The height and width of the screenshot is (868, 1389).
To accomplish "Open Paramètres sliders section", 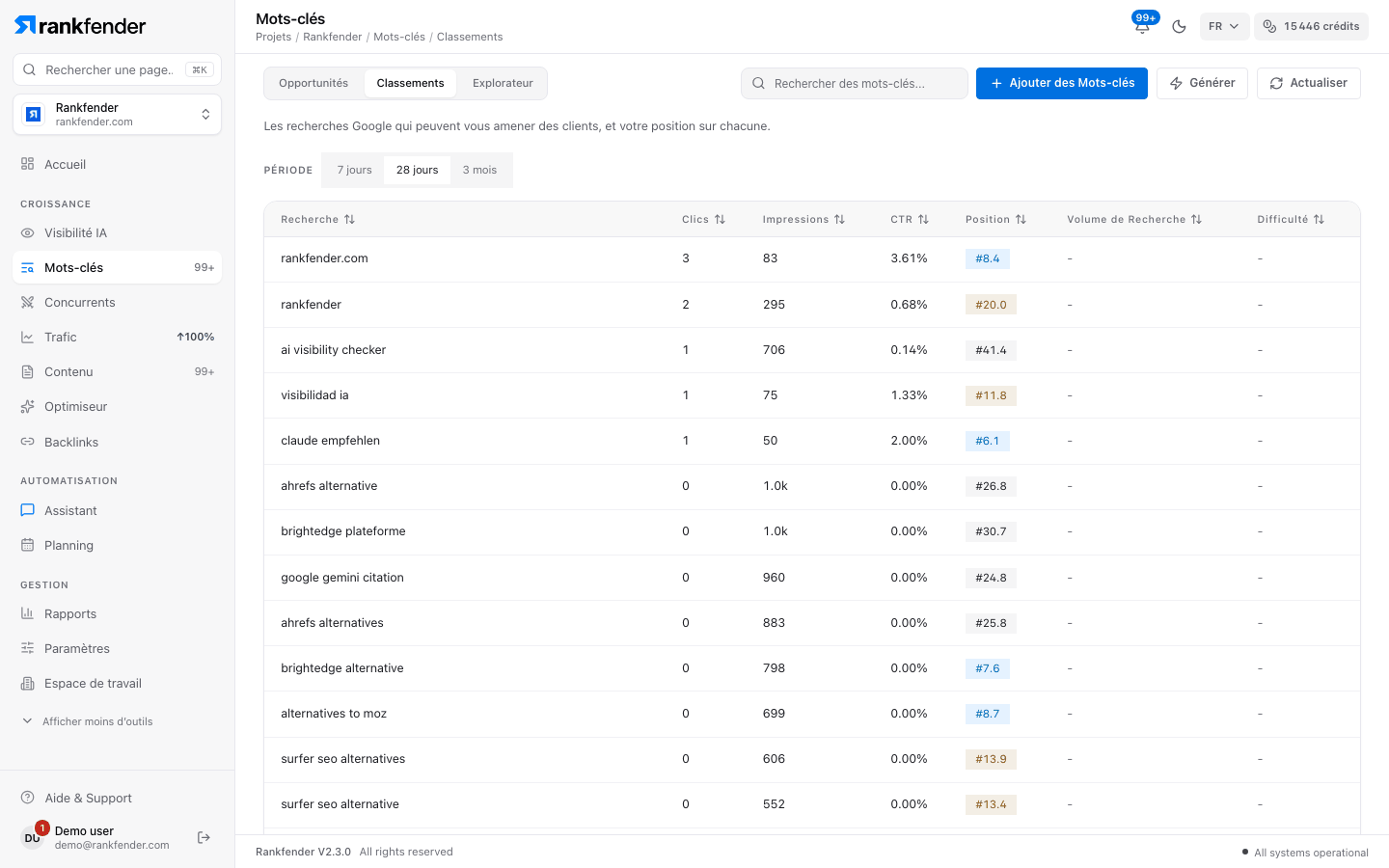I will 117,648.
